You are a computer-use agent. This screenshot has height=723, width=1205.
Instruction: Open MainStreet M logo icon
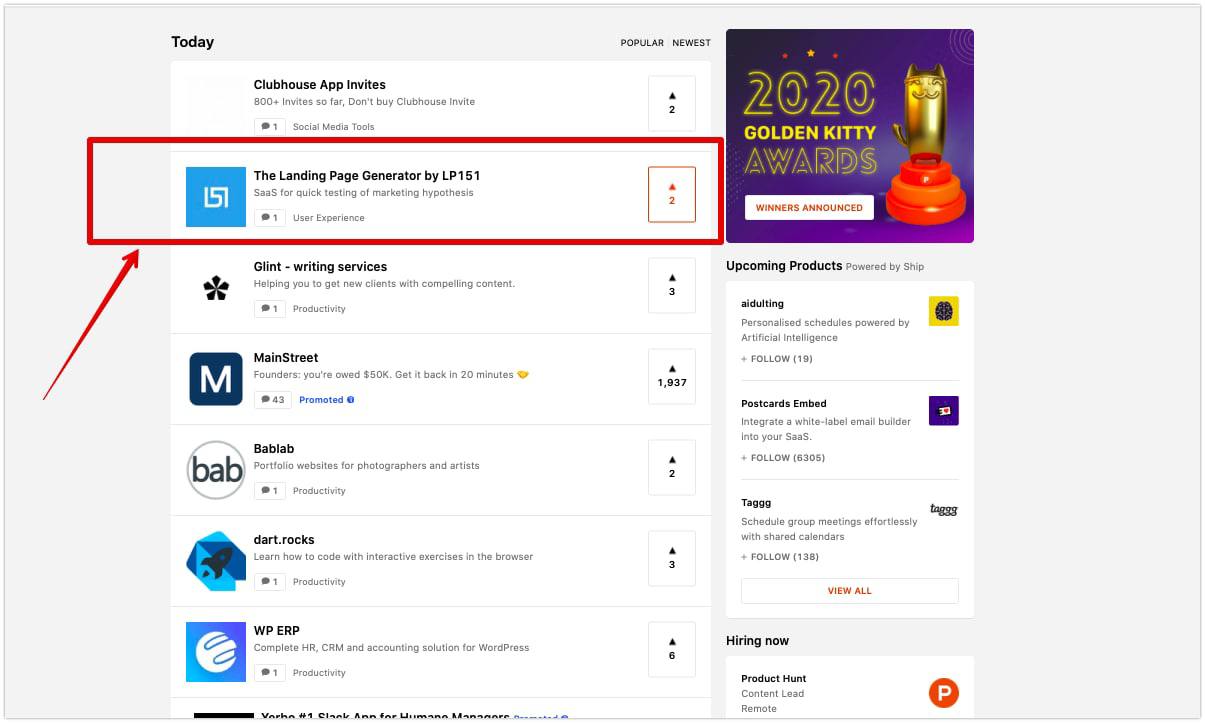(x=216, y=379)
